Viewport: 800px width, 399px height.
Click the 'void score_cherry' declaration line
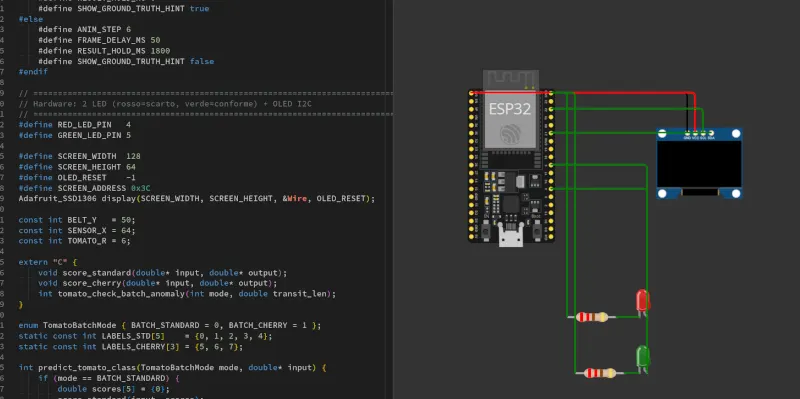(157, 283)
